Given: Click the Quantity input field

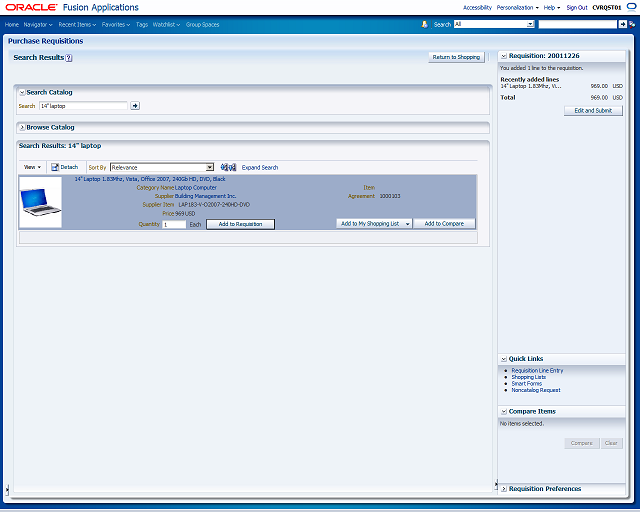Looking at the screenshot, I should [174, 225].
